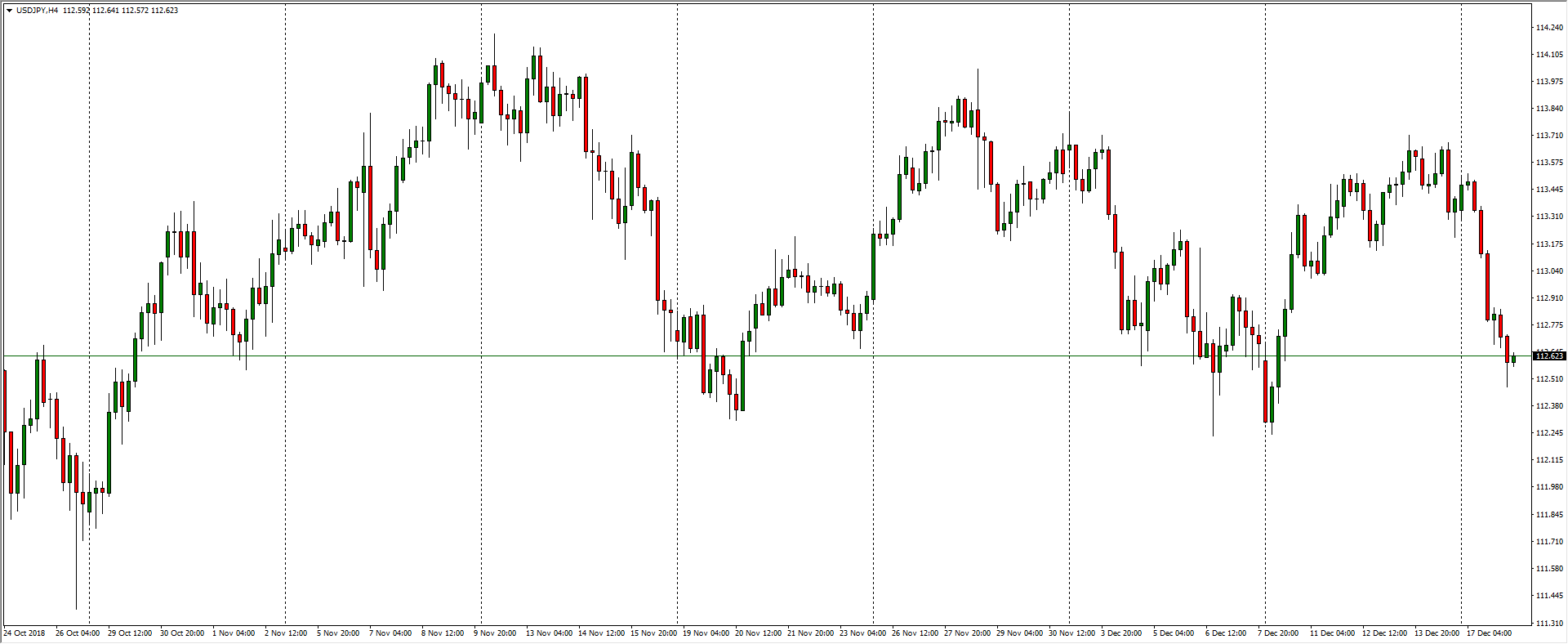The width and height of the screenshot is (1568, 644).
Task: Click the 111.310 label at scale bottom
Action: [x=1548, y=624]
